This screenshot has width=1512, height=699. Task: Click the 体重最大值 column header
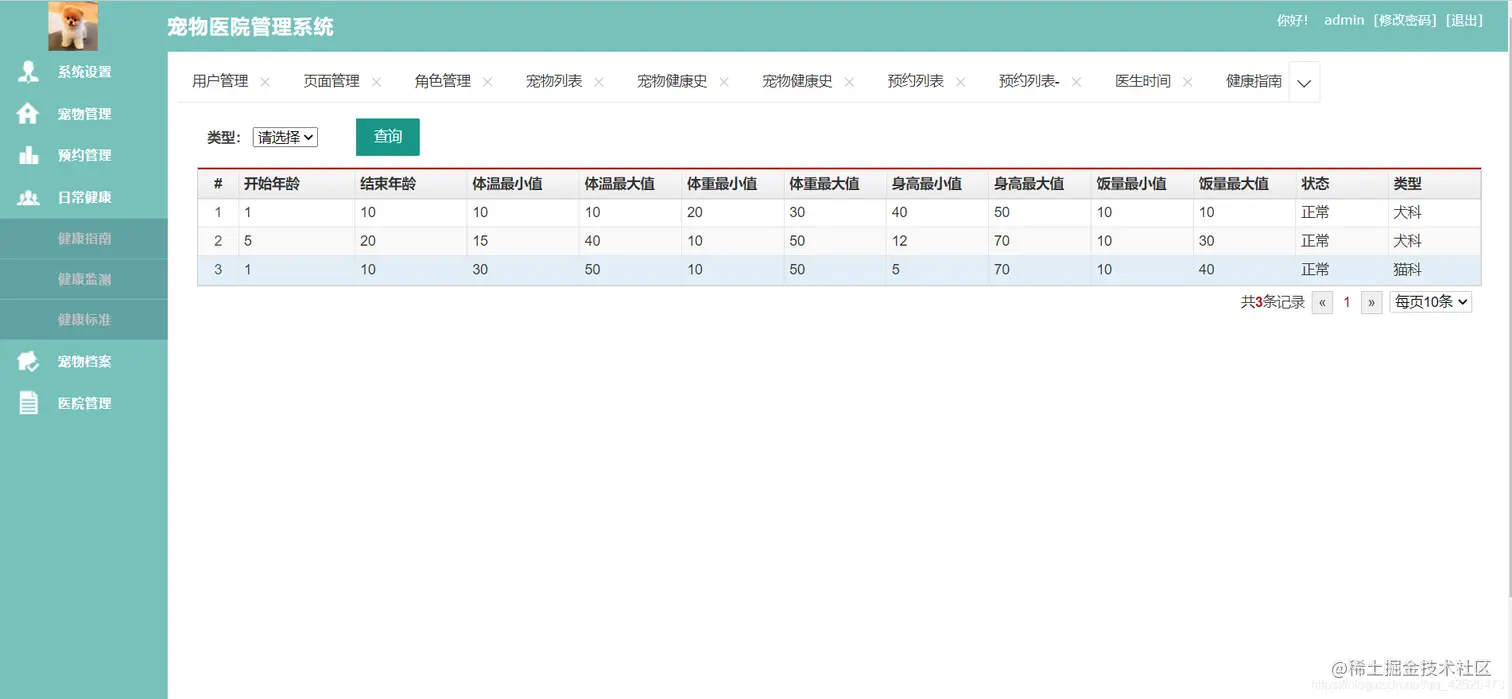tap(834, 184)
